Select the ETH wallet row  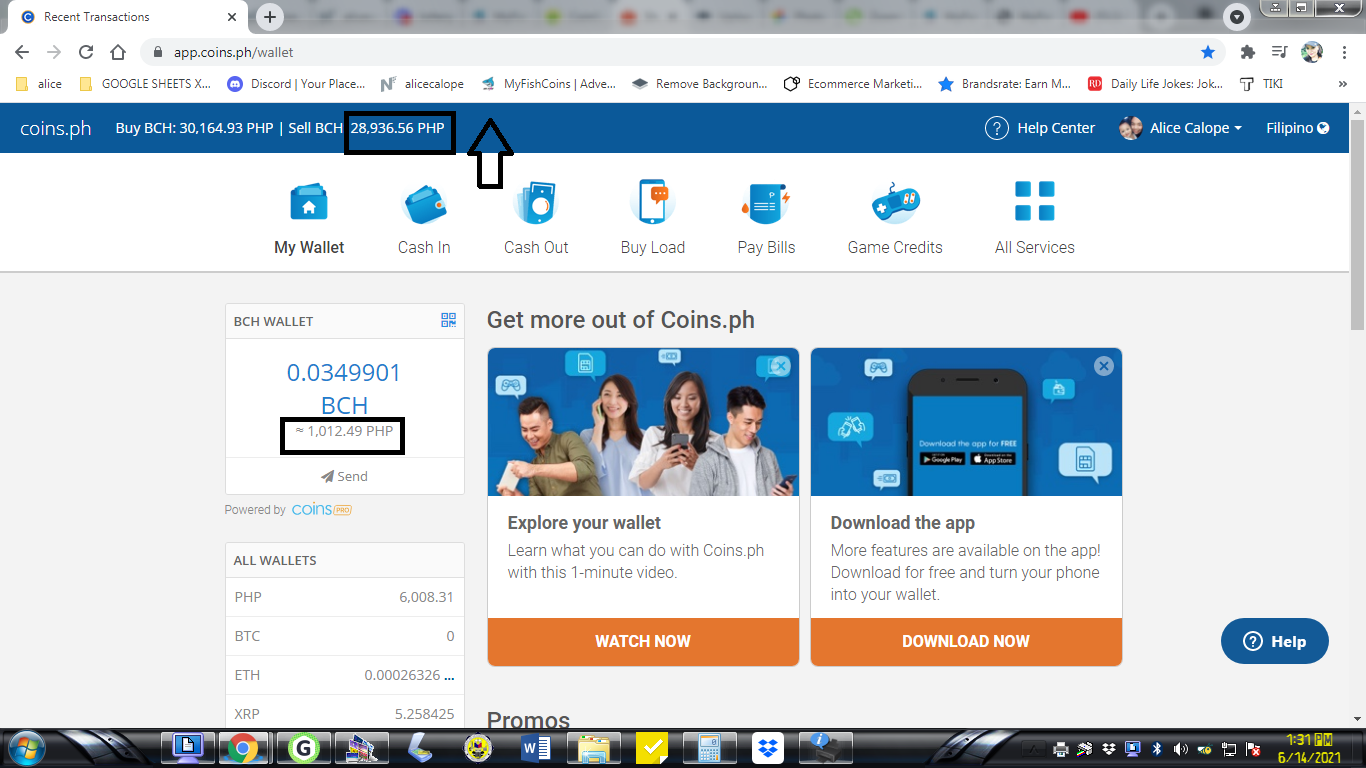tap(344, 675)
